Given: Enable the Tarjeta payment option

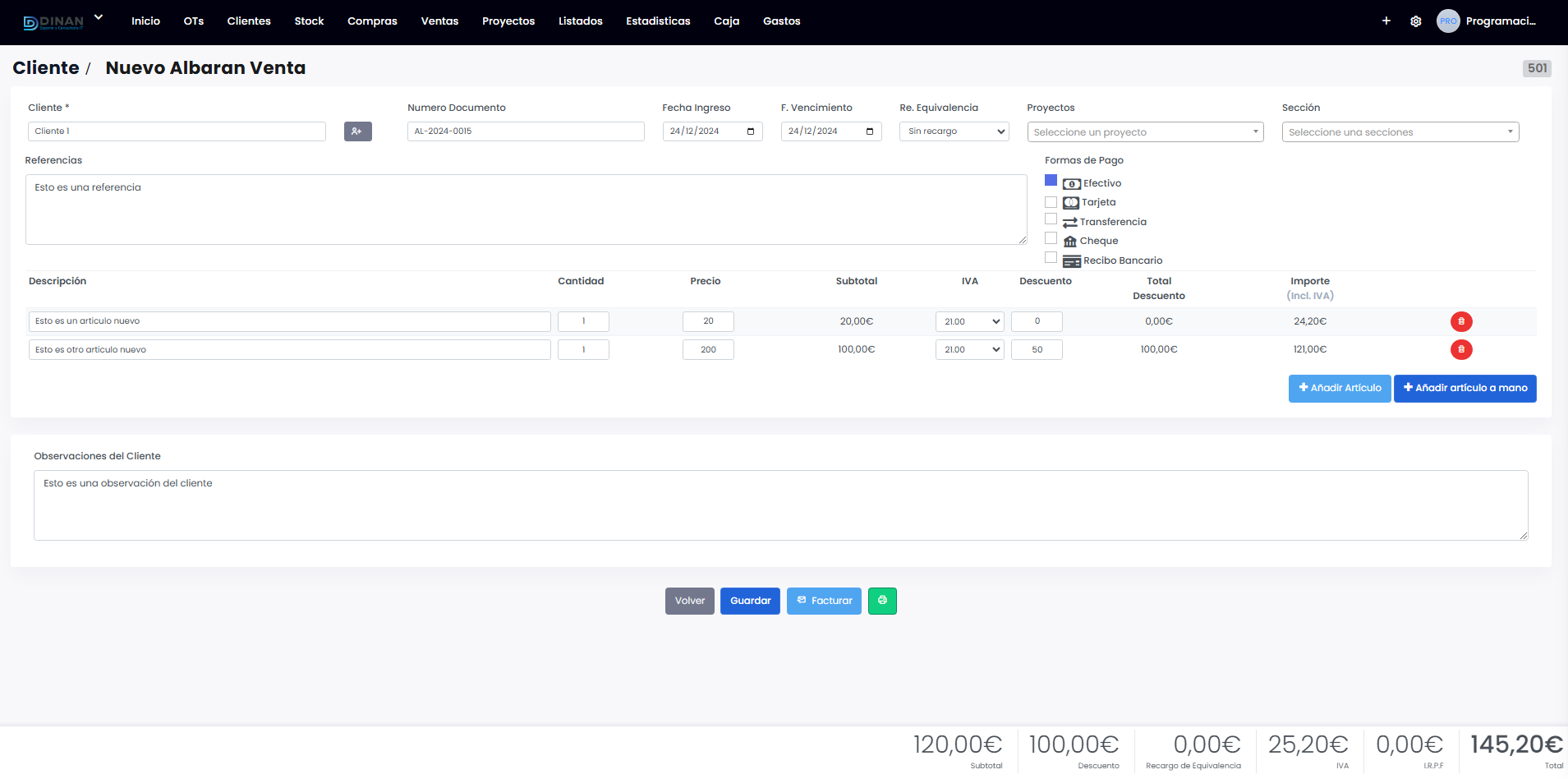Looking at the screenshot, I should [x=1051, y=201].
